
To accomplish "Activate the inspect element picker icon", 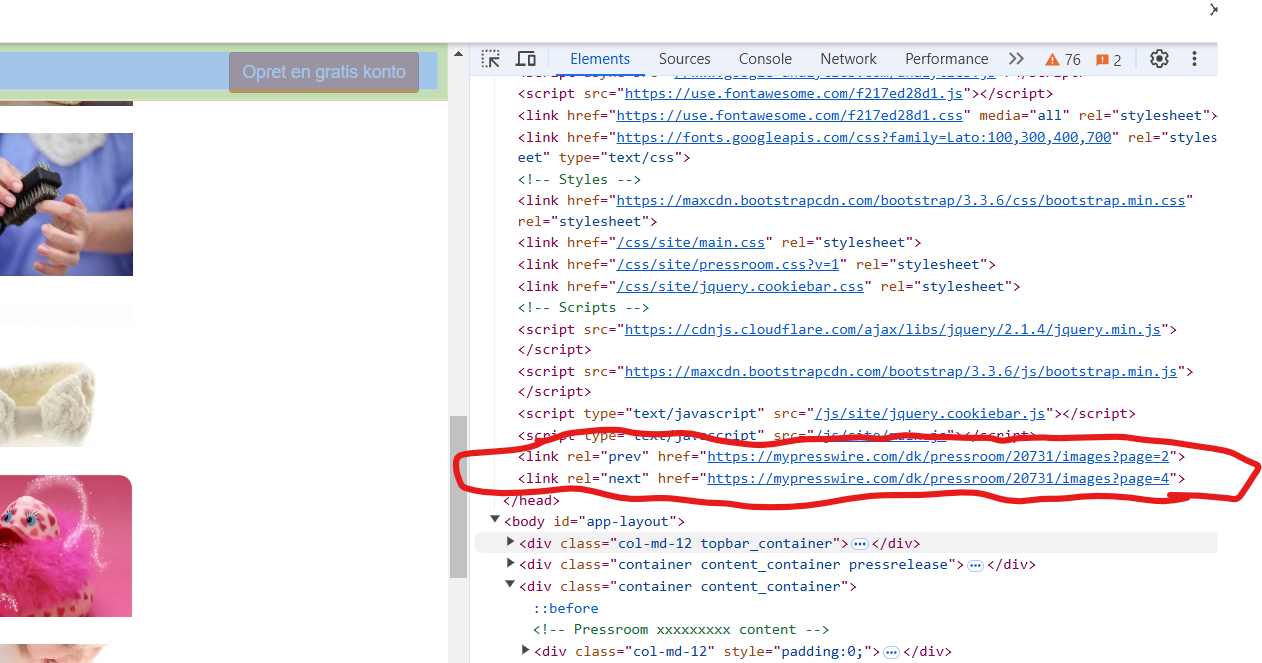I will 490,59.
